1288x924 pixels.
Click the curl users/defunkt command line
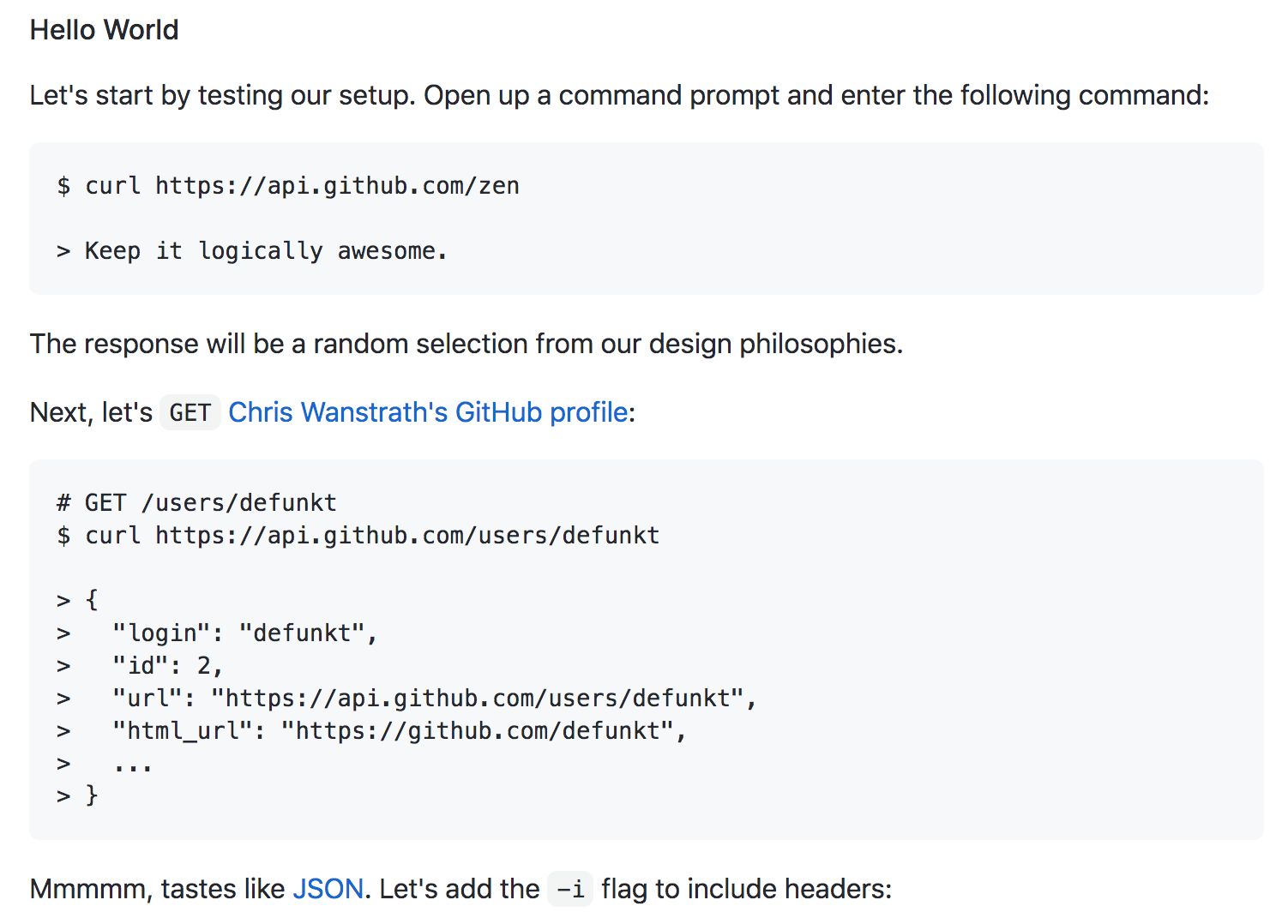coord(358,536)
